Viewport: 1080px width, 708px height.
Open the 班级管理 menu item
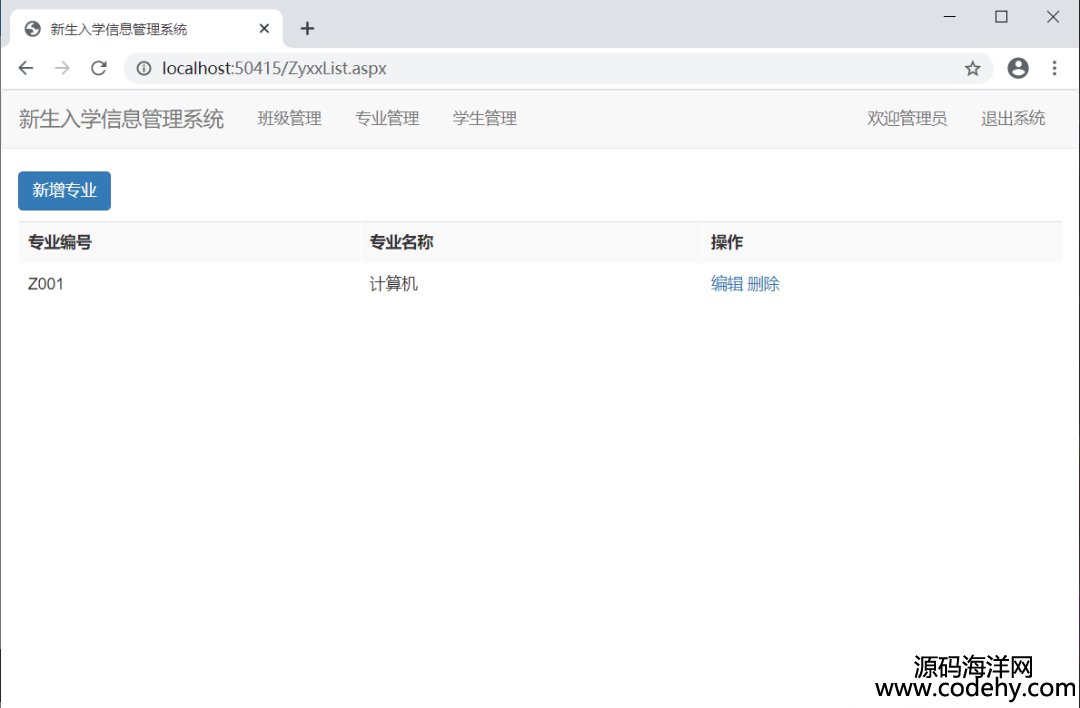289,118
